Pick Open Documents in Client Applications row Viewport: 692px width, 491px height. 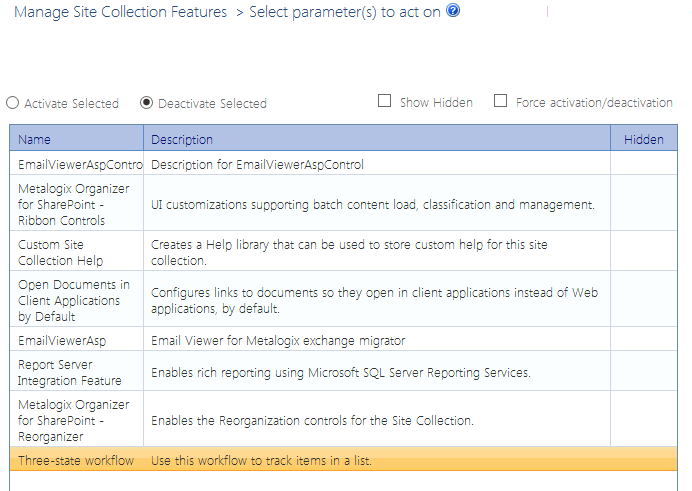(74, 300)
